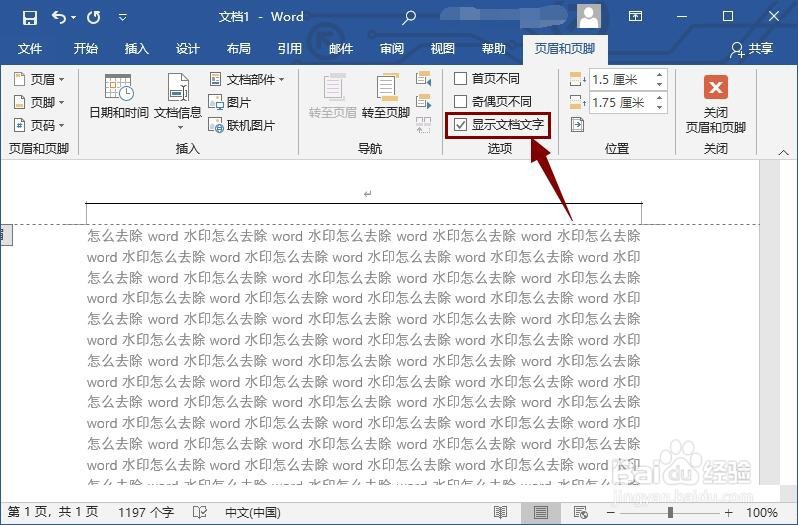Click the zoom slider handle

tap(670, 513)
